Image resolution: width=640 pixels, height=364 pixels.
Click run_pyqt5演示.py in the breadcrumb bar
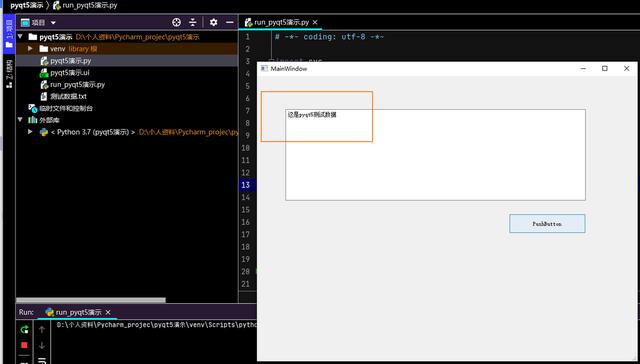(85, 6)
